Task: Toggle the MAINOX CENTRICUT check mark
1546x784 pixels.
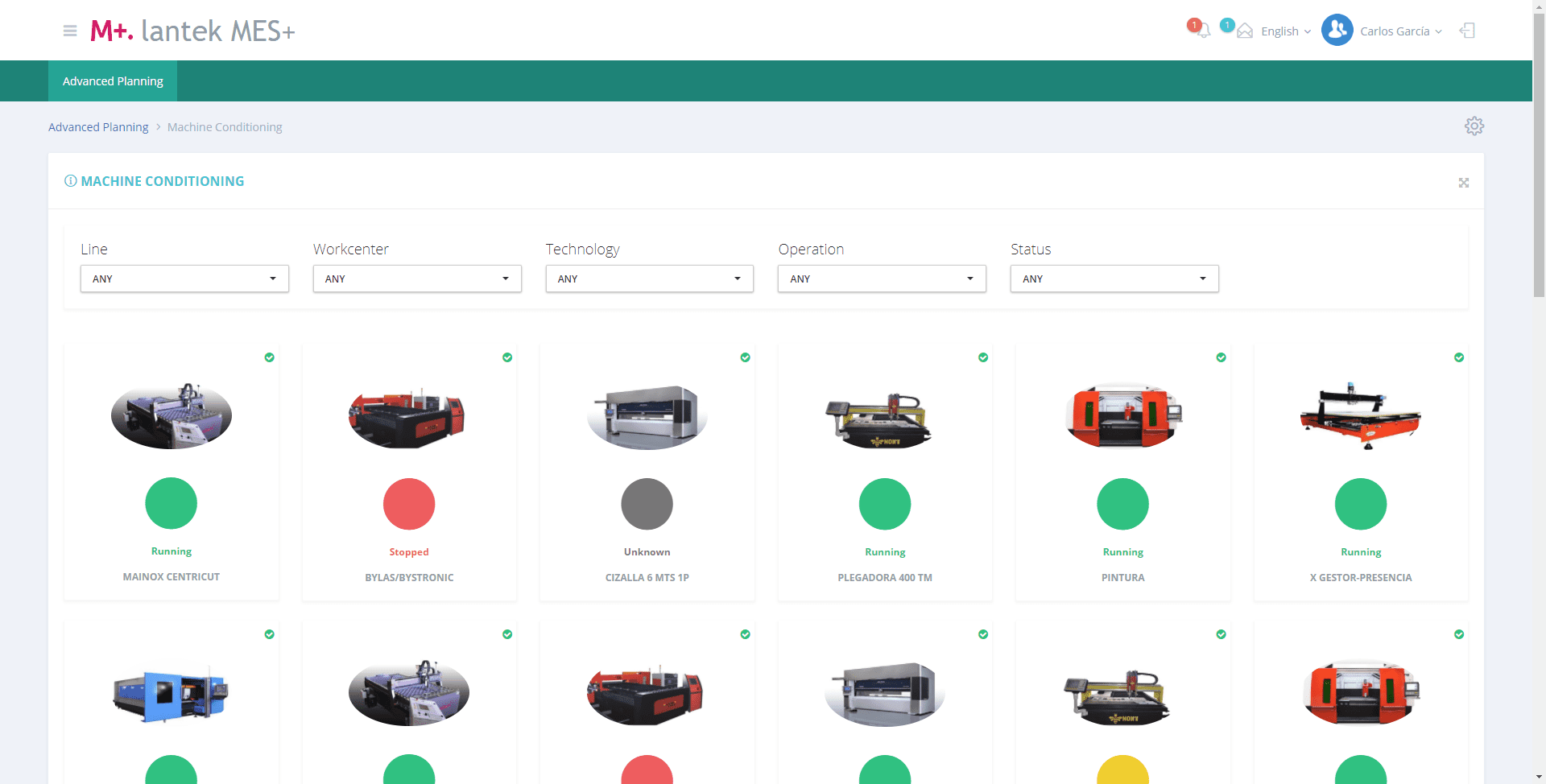Action: point(270,357)
